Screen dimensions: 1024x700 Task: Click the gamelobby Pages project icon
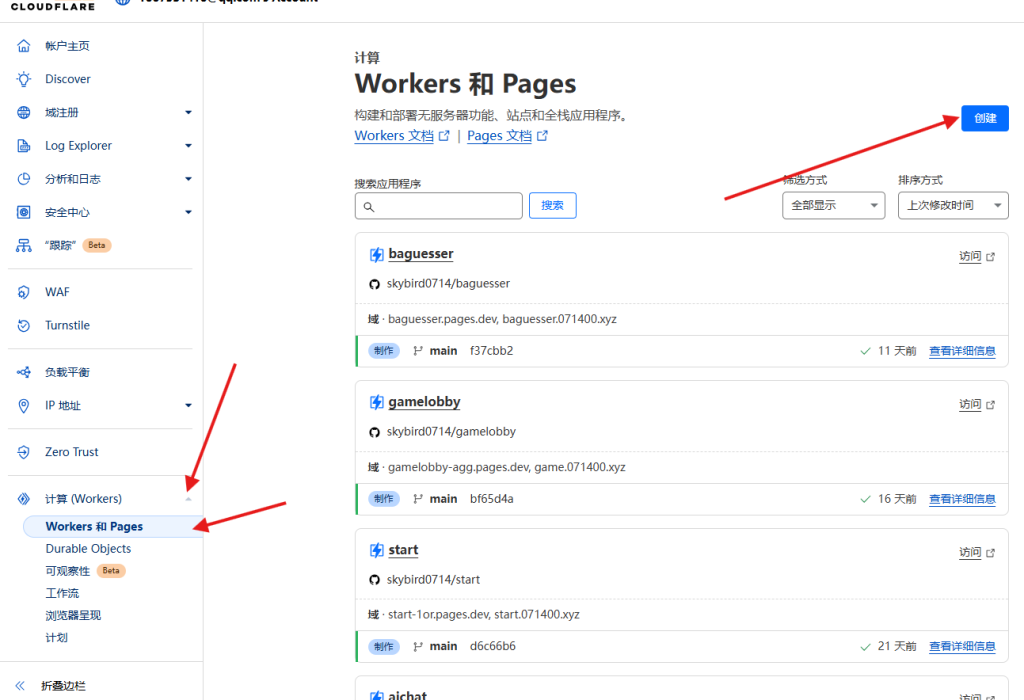(x=377, y=402)
